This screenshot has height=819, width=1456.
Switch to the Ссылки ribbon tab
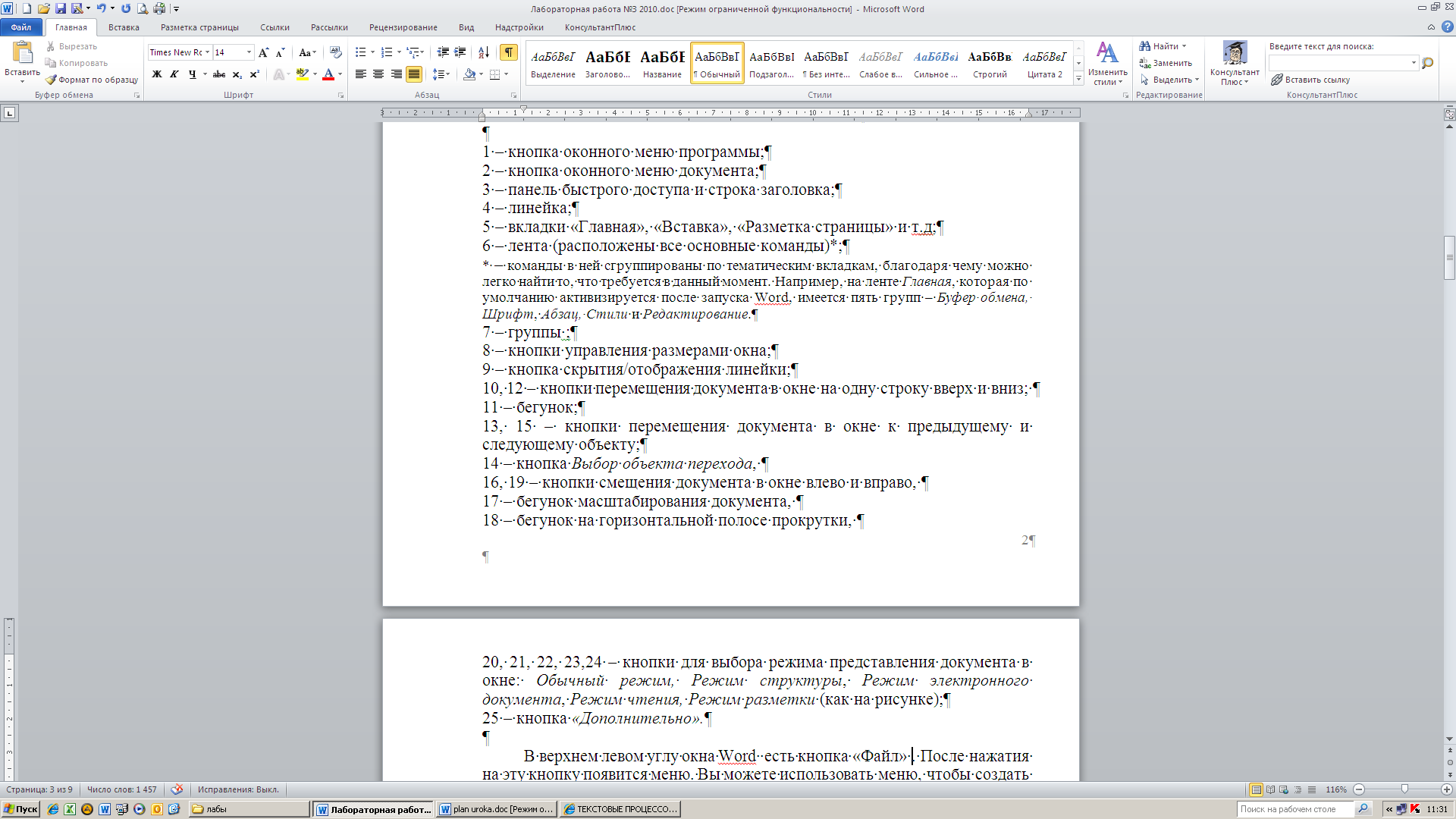[x=275, y=27]
